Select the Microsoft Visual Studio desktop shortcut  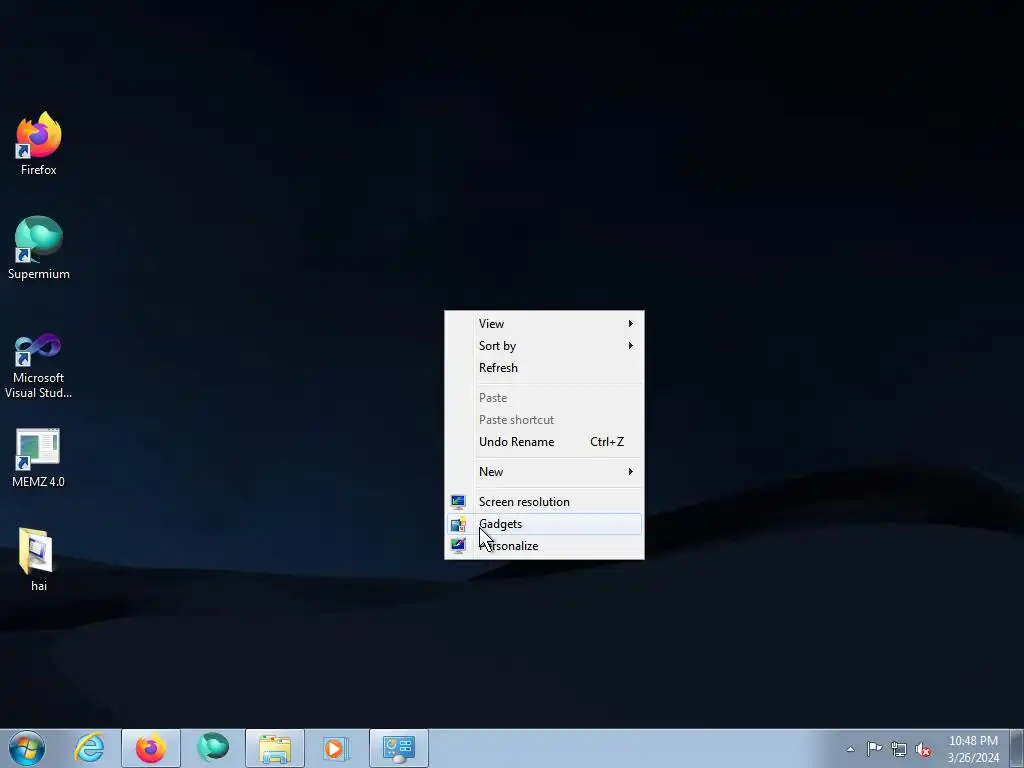click(39, 366)
